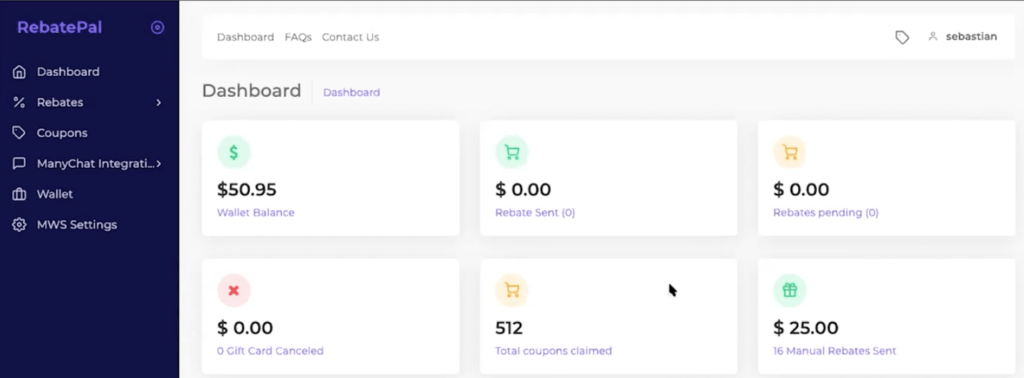Click the green dollar icon on Wallet Balance card
Viewport: 1024px width, 378px height.
point(234,153)
